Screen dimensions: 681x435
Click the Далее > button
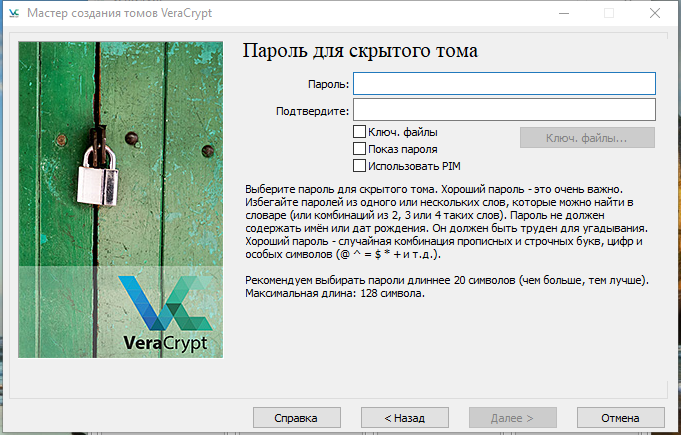point(512,418)
